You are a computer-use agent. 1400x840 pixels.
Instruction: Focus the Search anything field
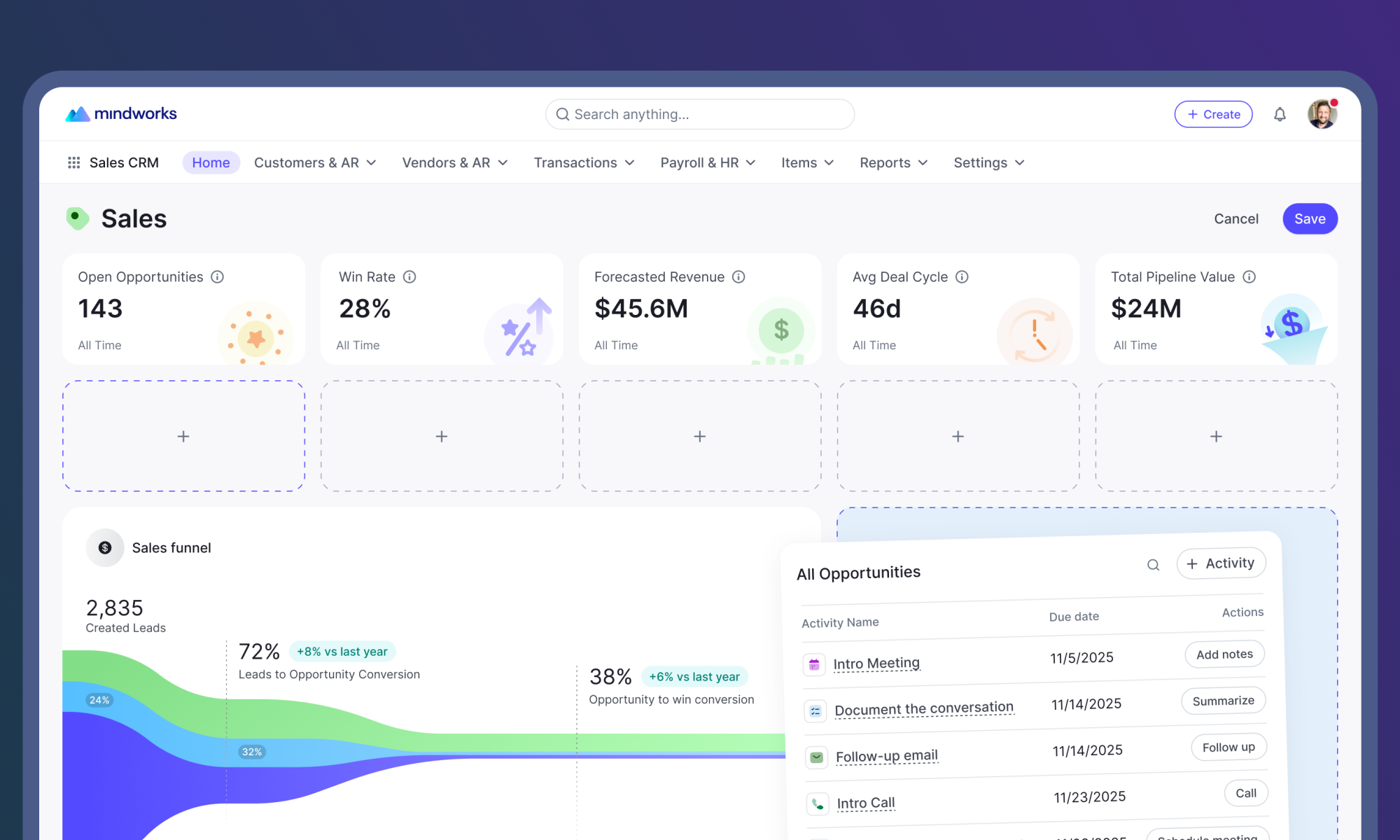tap(700, 114)
